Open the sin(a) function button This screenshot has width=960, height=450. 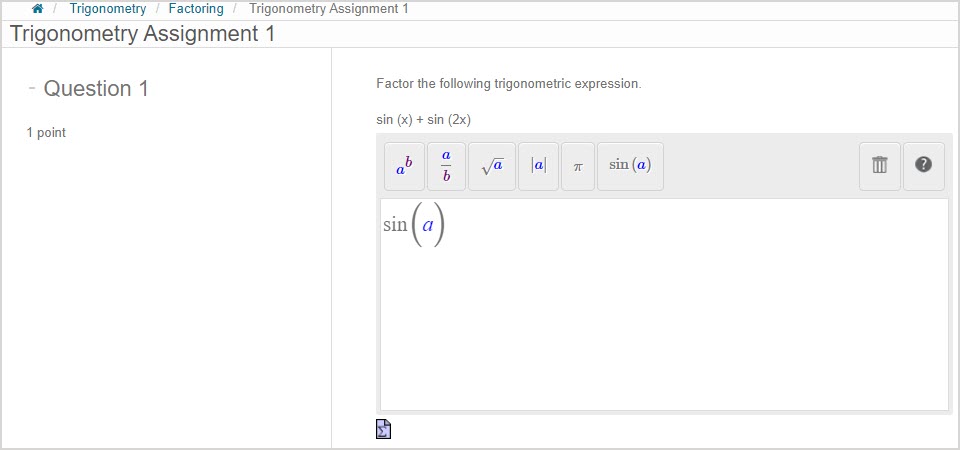pyautogui.click(x=630, y=166)
